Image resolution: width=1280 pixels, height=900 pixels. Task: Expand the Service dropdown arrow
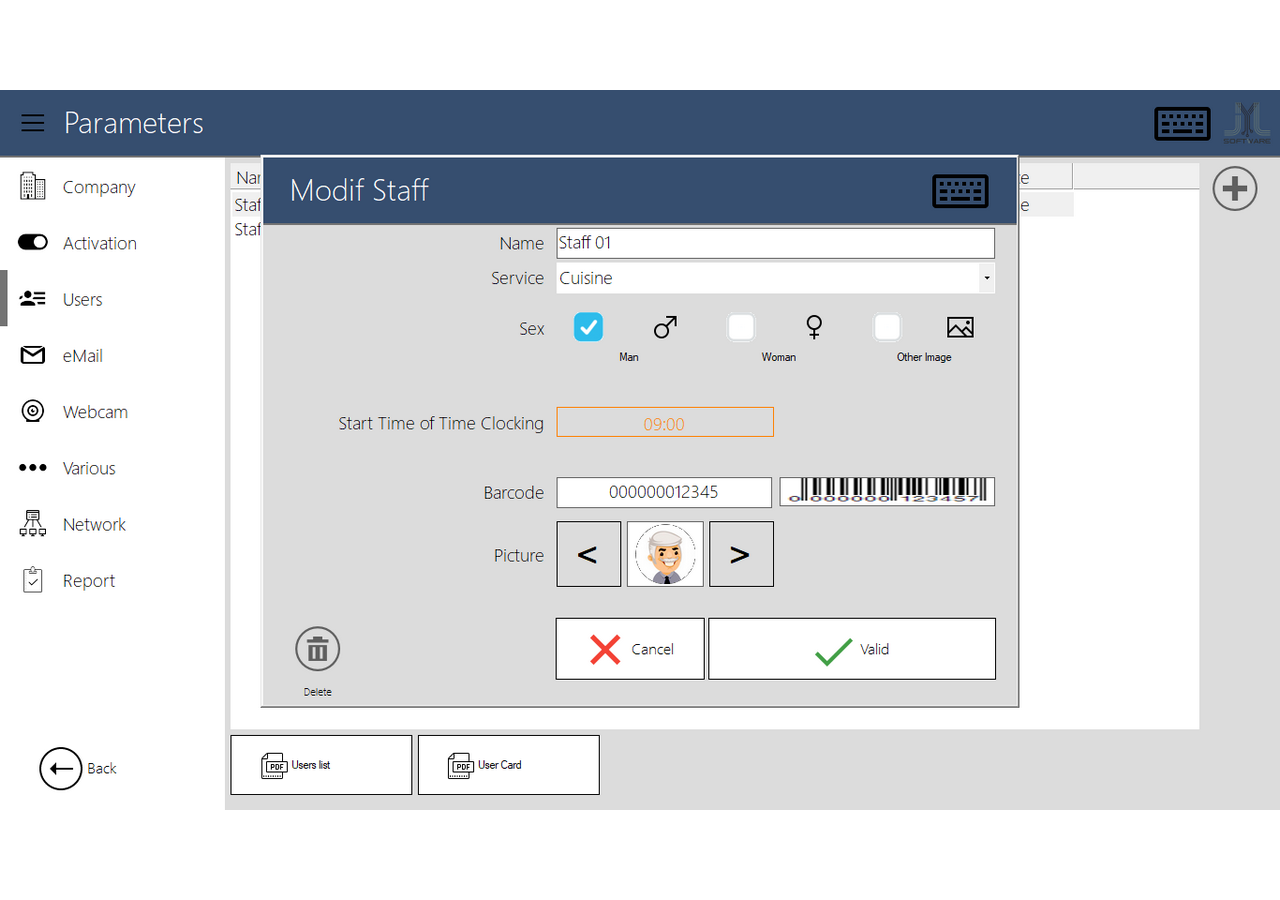tap(986, 278)
